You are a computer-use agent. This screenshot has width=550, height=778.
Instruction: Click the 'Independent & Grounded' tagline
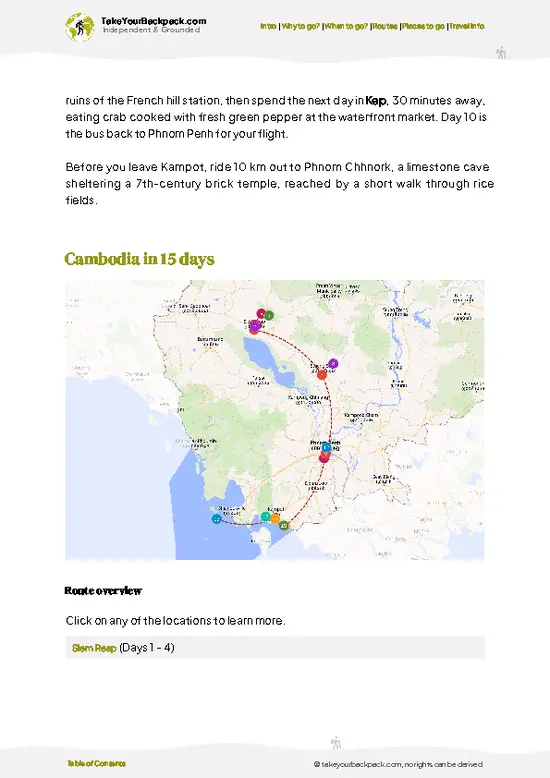pyautogui.click(x=151, y=30)
